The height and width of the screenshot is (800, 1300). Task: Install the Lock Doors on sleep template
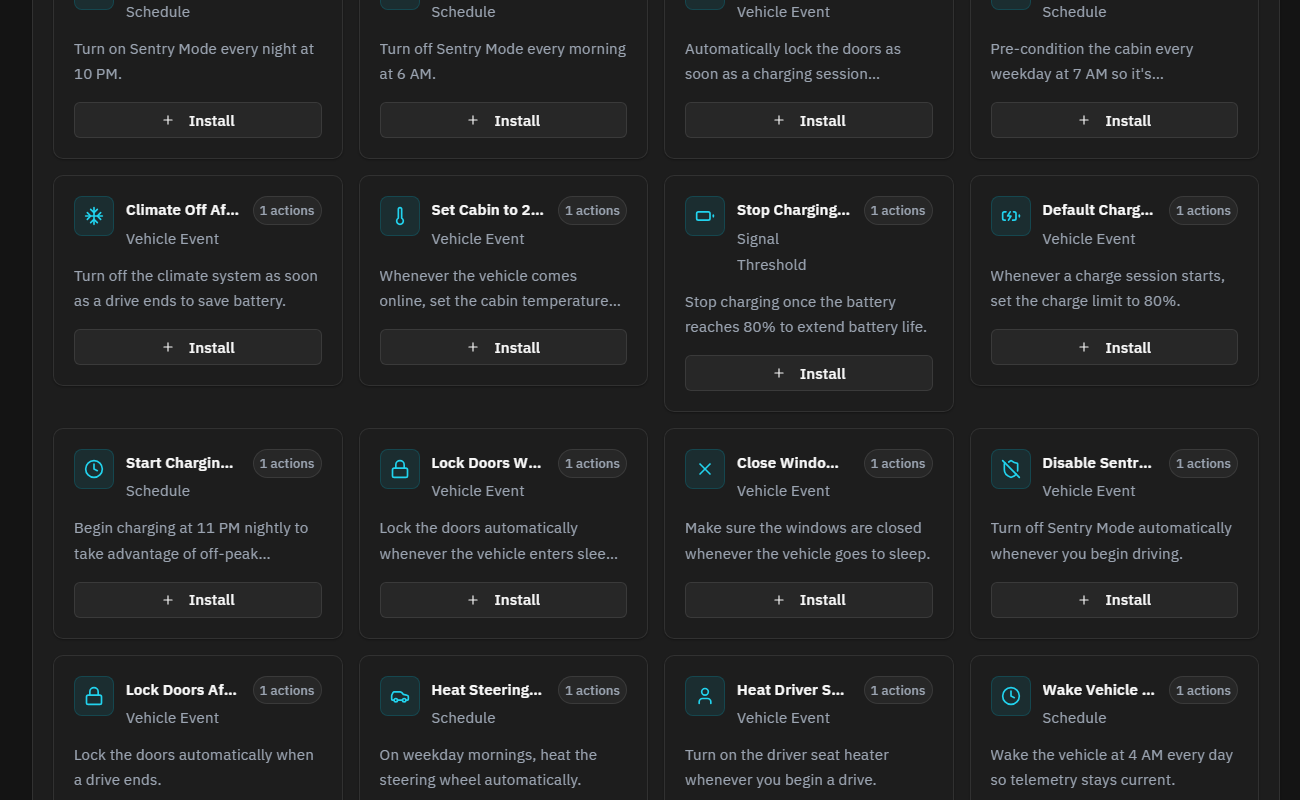pyautogui.click(x=503, y=600)
